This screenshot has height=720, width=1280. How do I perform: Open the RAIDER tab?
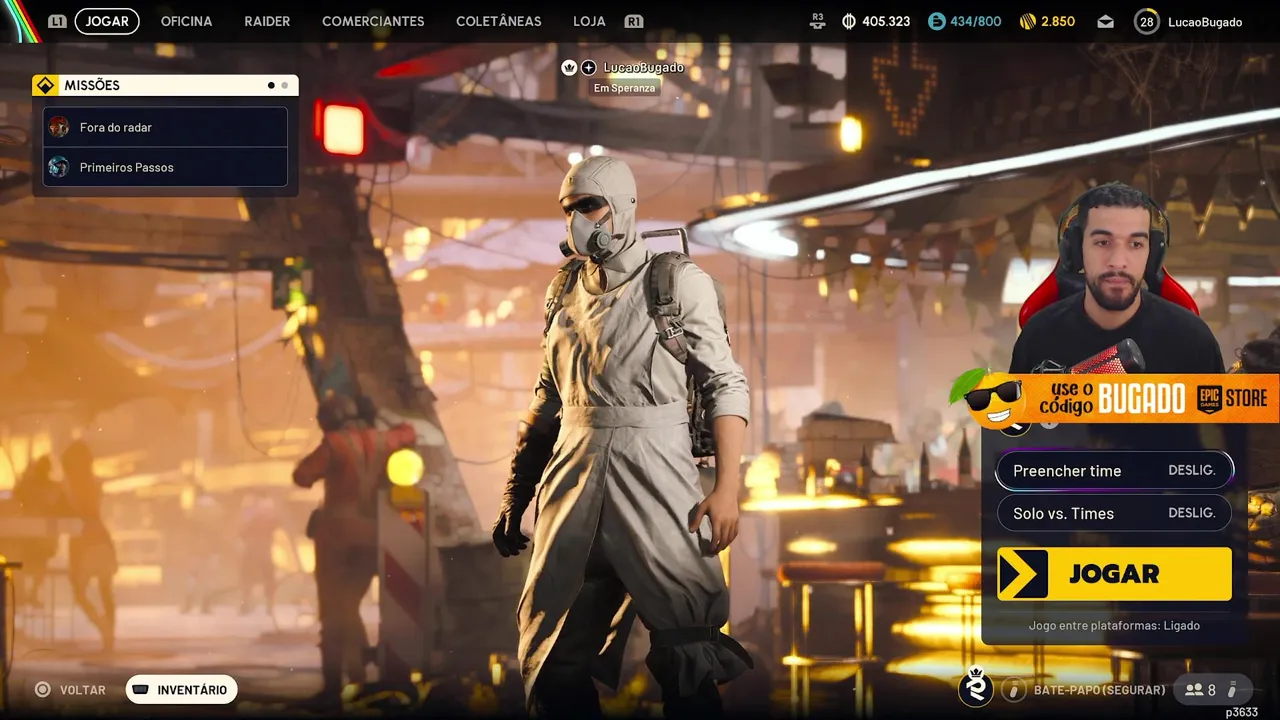267,21
